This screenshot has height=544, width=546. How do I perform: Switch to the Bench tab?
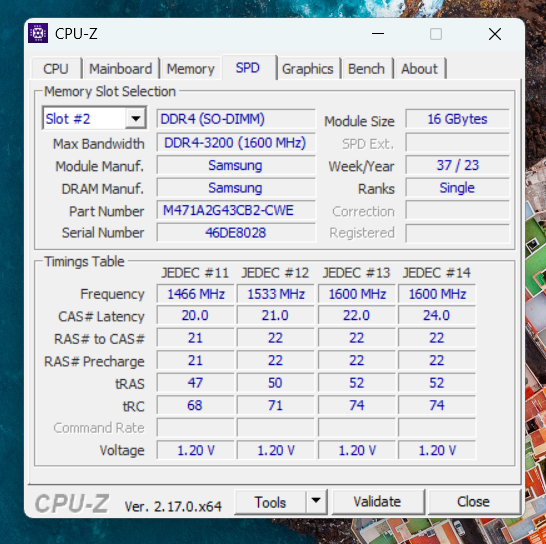366,69
